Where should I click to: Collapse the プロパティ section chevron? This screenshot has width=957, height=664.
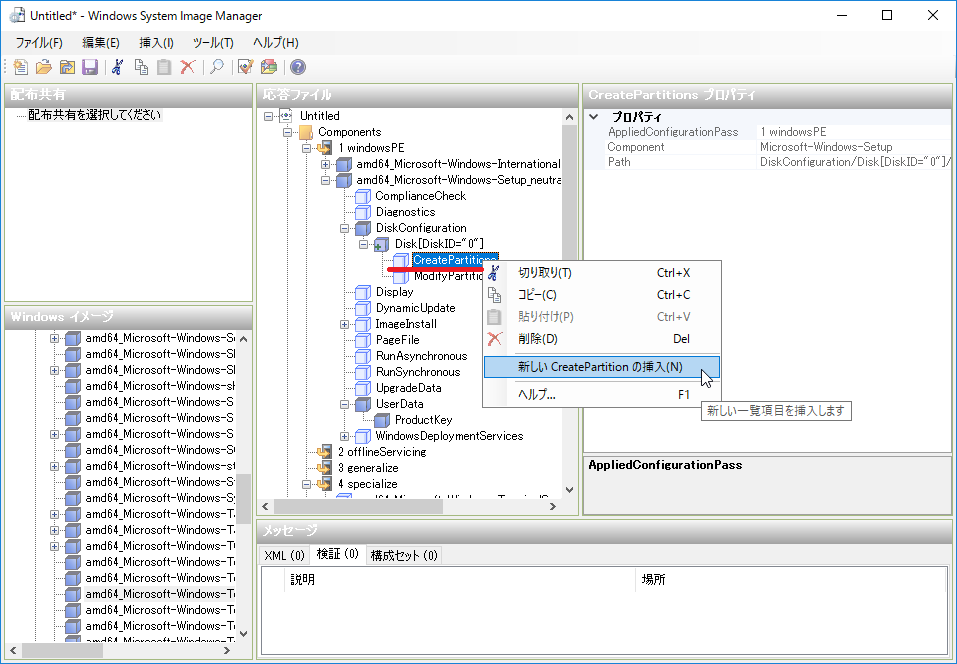pyautogui.click(x=594, y=117)
